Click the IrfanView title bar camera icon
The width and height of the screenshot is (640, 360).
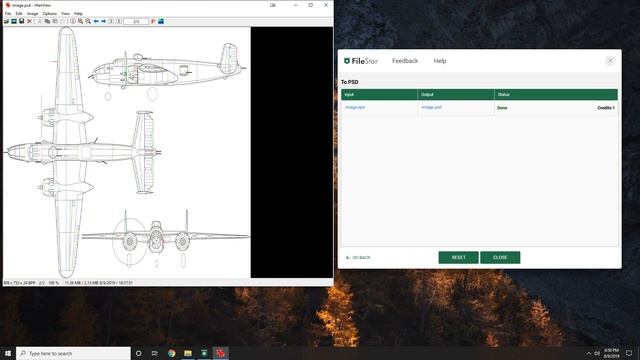pos(273,5)
